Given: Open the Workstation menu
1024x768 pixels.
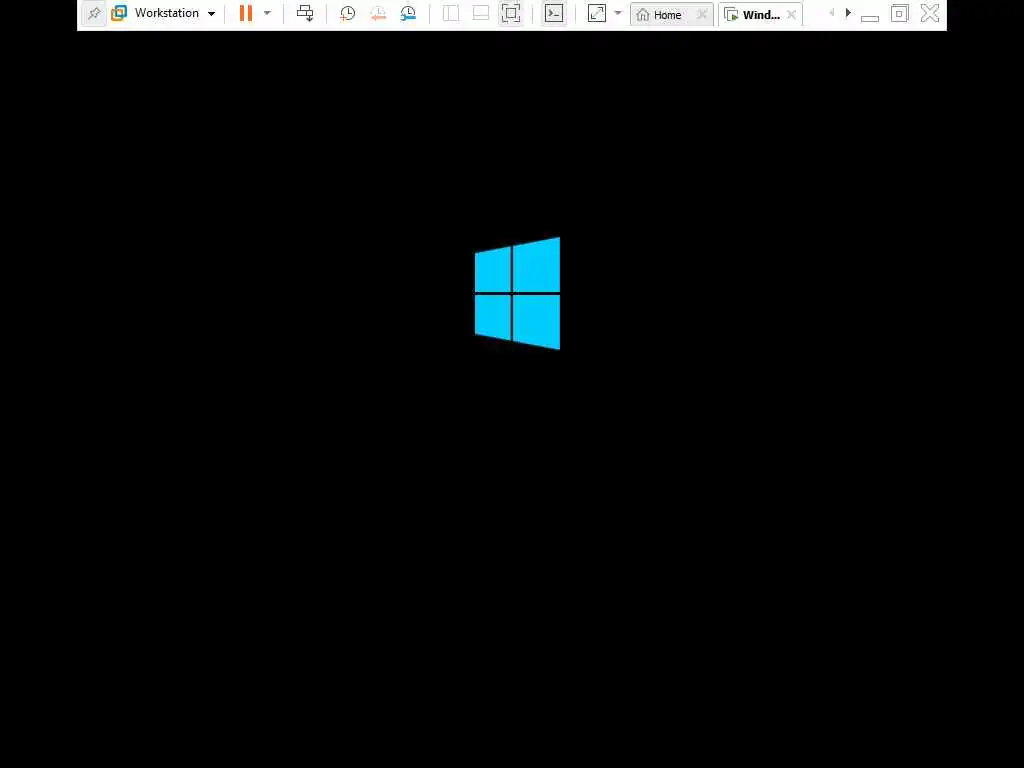Looking at the screenshot, I should click(x=175, y=13).
